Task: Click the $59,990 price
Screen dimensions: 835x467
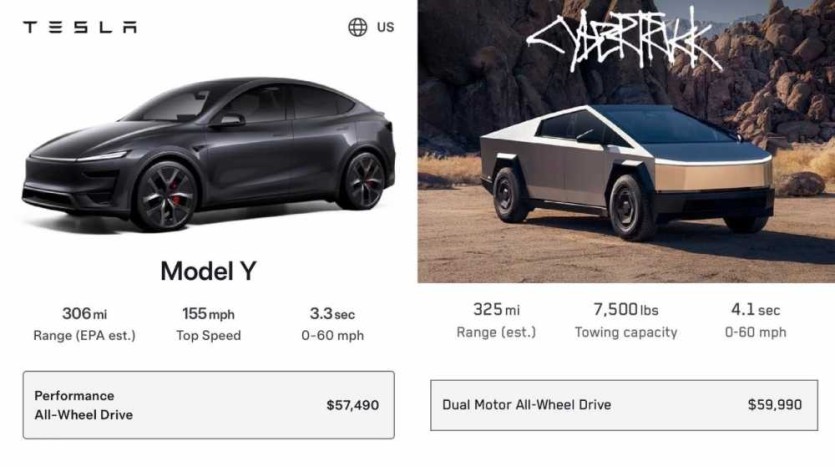Action: pyautogui.click(x=774, y=405)
